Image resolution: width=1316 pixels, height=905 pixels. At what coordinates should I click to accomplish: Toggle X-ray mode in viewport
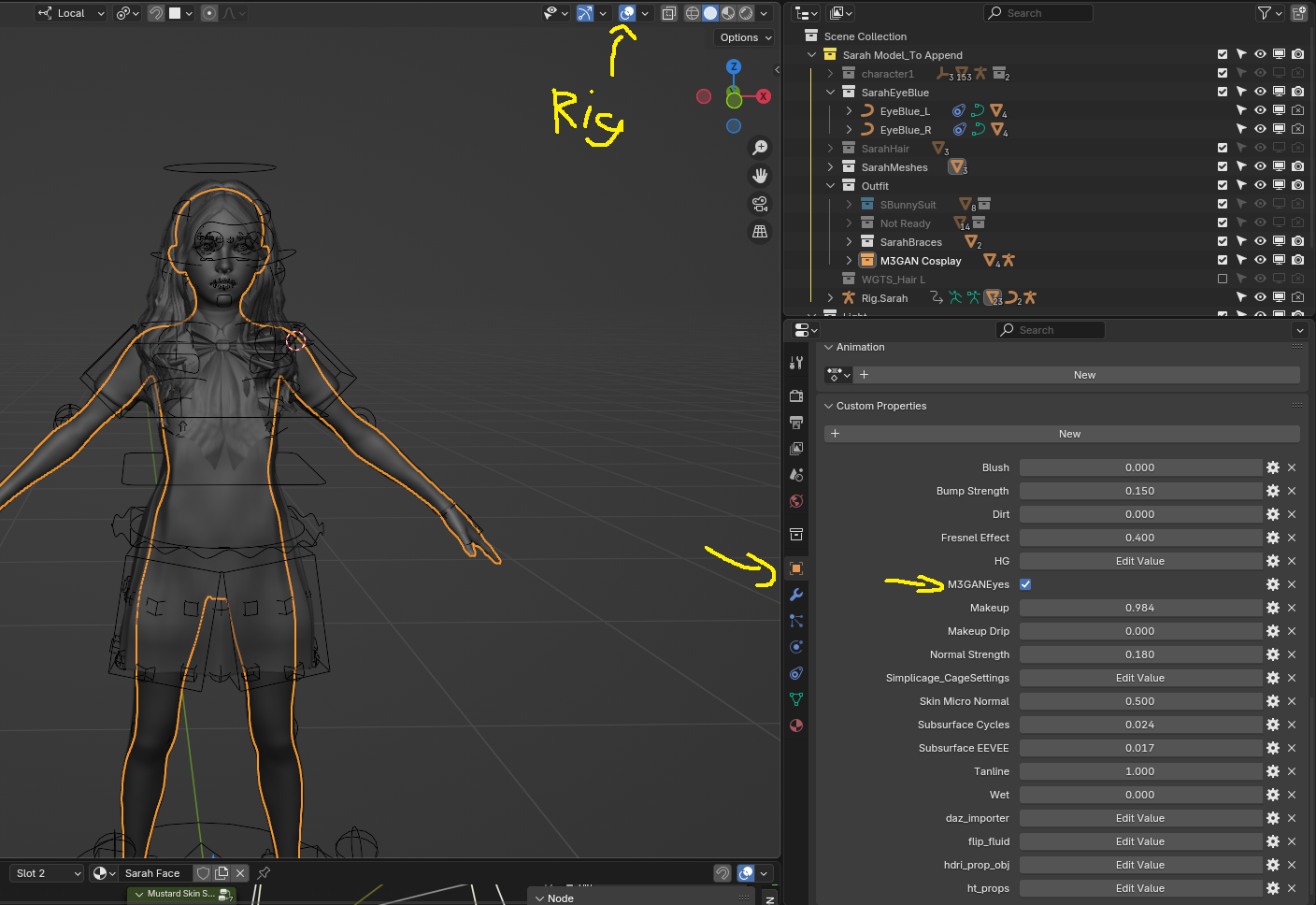[x=669, y=13]
